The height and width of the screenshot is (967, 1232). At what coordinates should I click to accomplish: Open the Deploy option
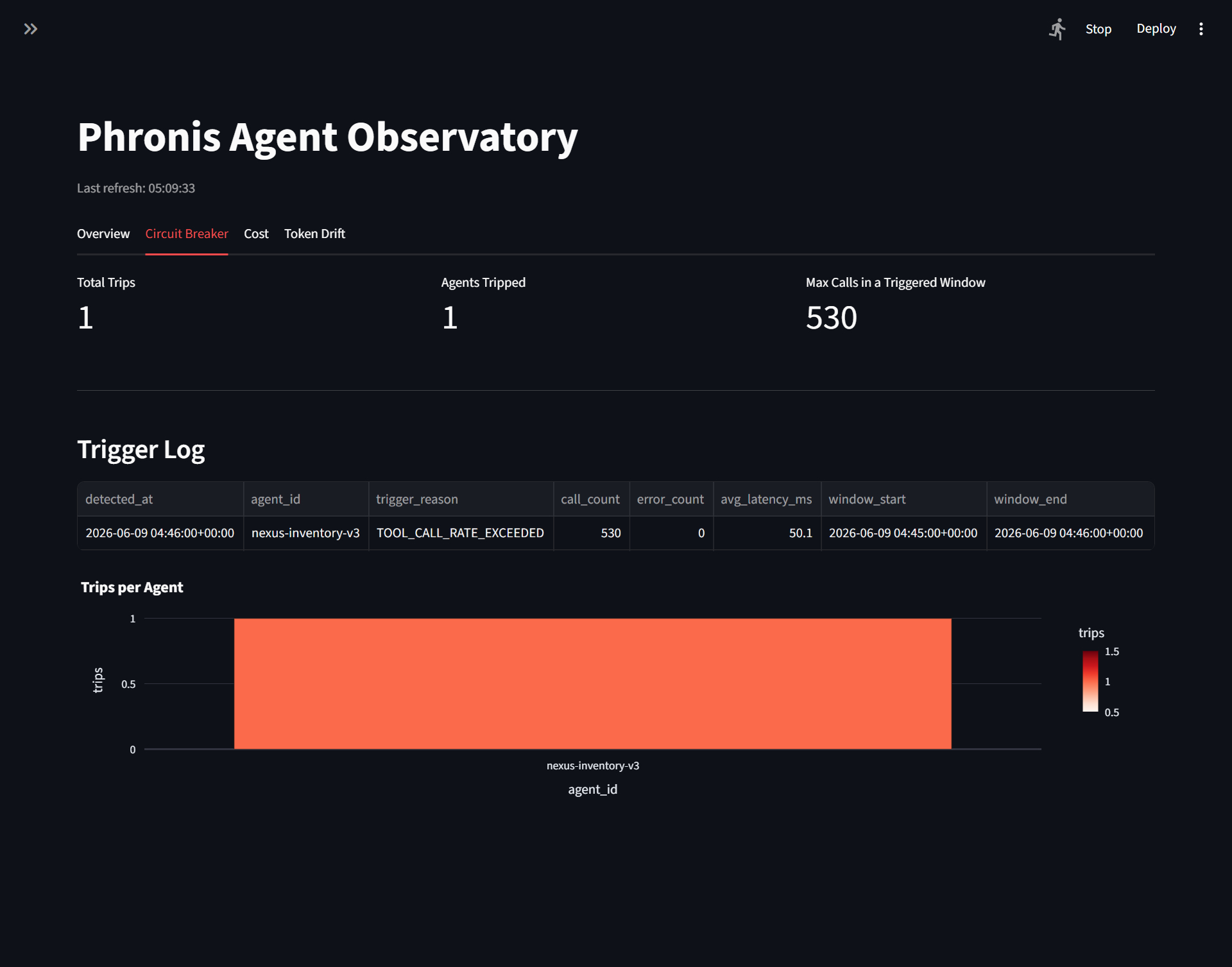(x=1156, y=29)
